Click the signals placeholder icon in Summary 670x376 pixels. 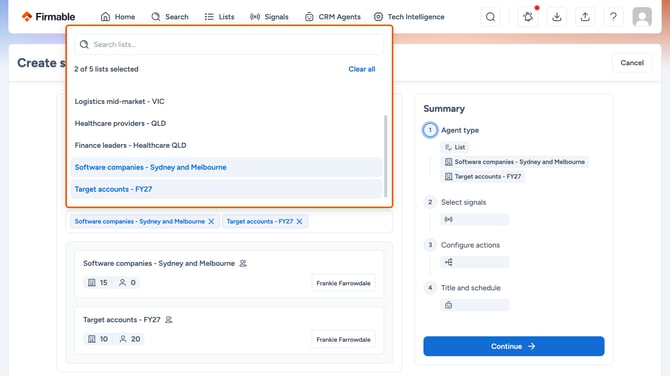[x=448, y=220]
